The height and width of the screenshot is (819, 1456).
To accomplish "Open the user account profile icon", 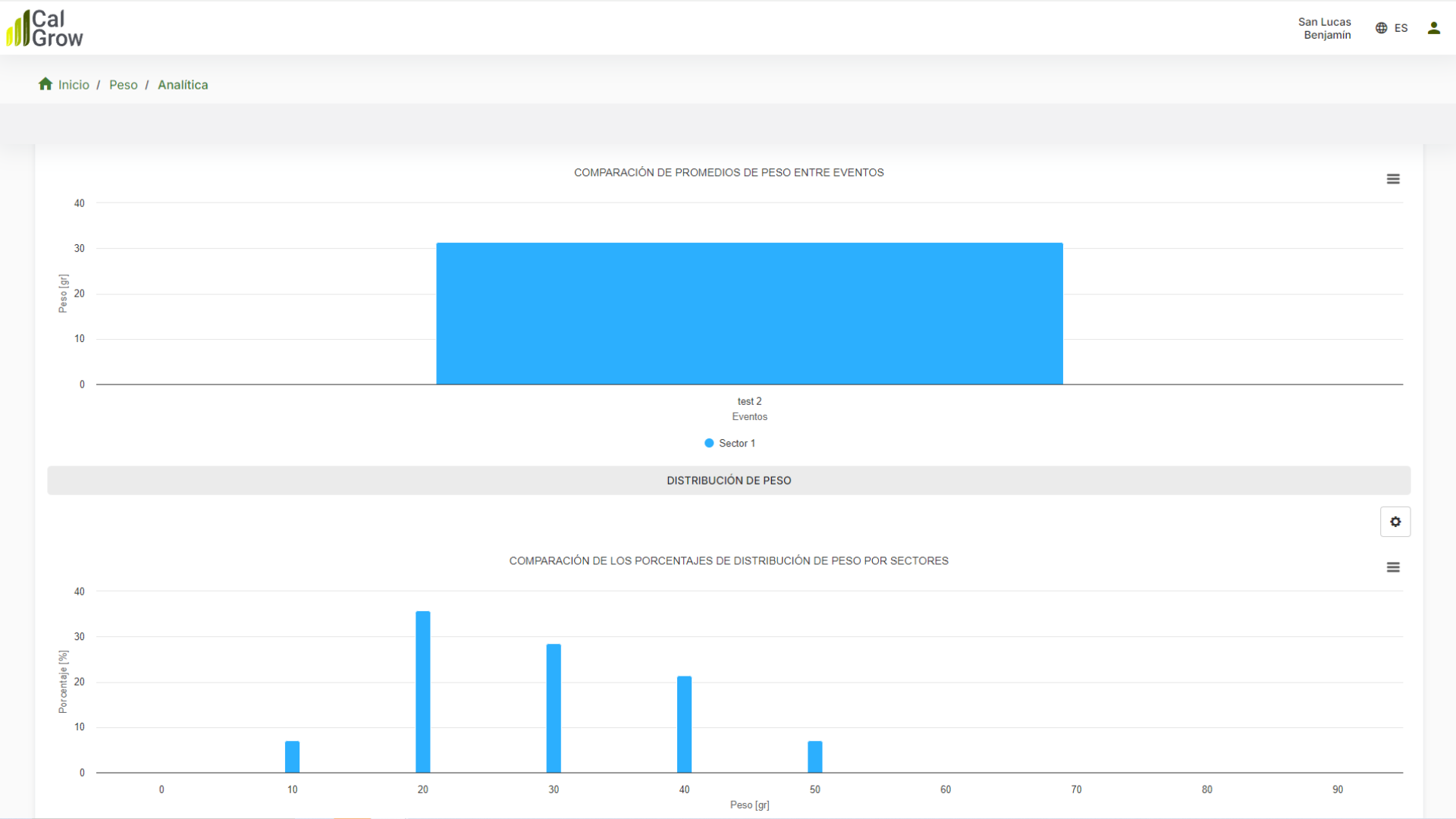I will (1433, 28).
